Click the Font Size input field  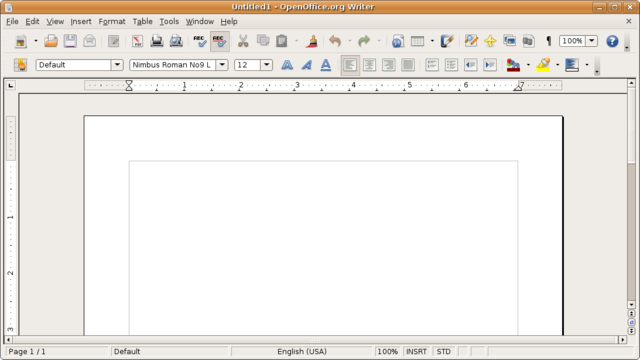(x=248, y=65)
